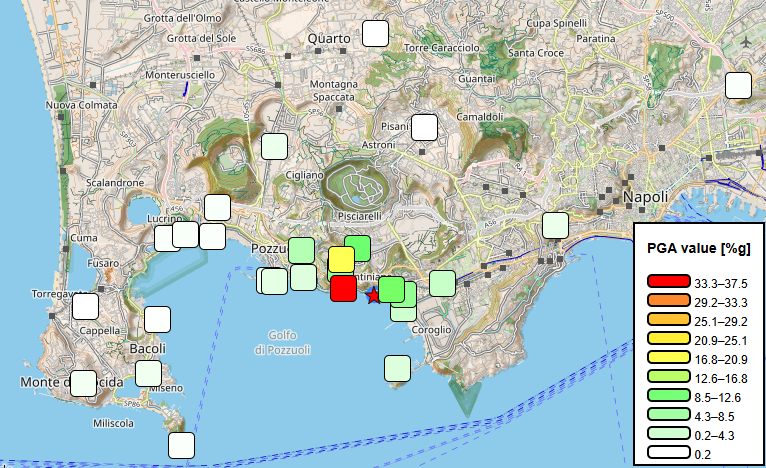Image resolution: width=766 pixels, height=468 pixels.
Task: Select the red PGA station square
Action: pyautogui.click(x=343, y=288)
